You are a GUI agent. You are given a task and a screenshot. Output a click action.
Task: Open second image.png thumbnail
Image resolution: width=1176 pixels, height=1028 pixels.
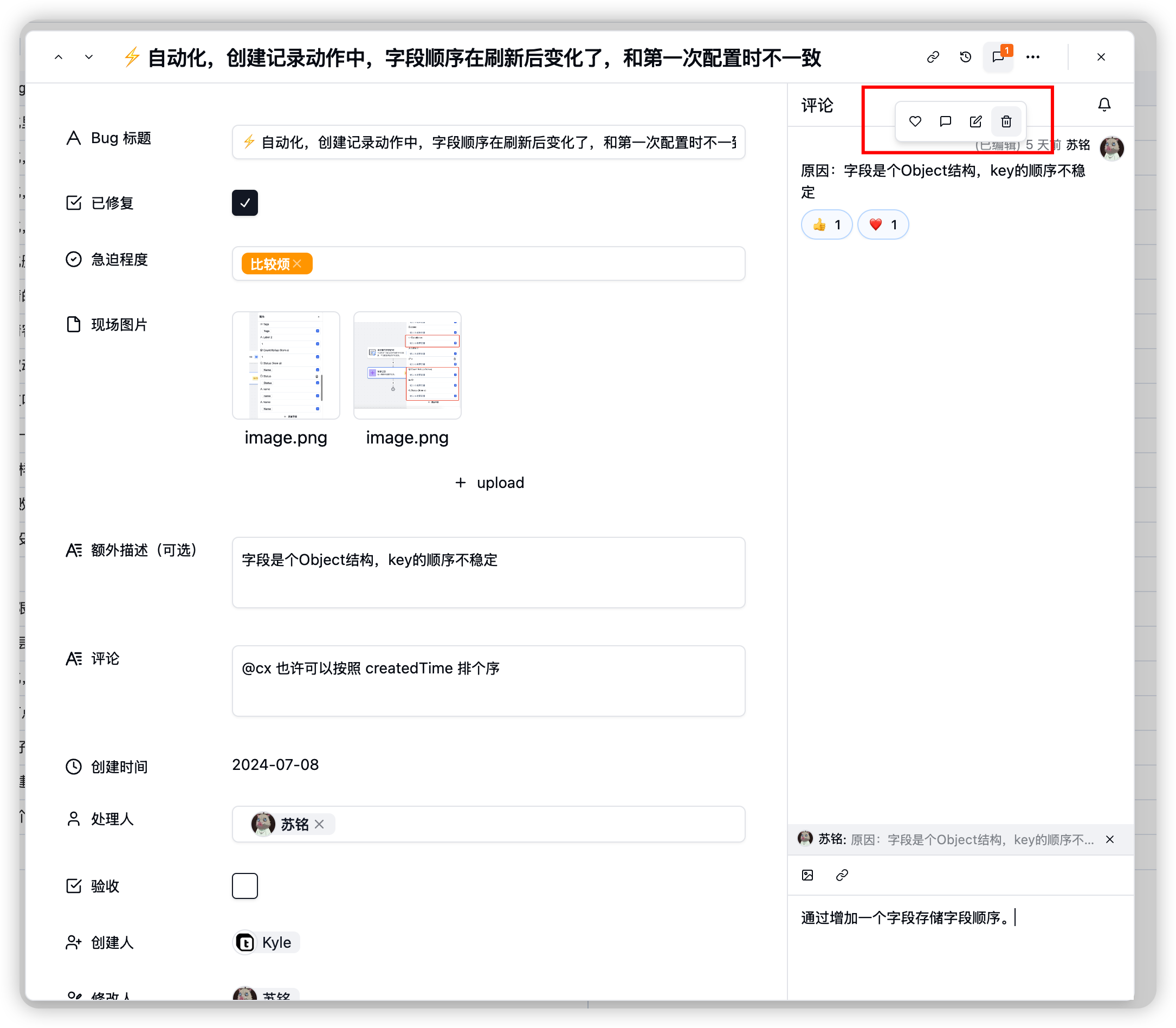click(x=408, y=365)
